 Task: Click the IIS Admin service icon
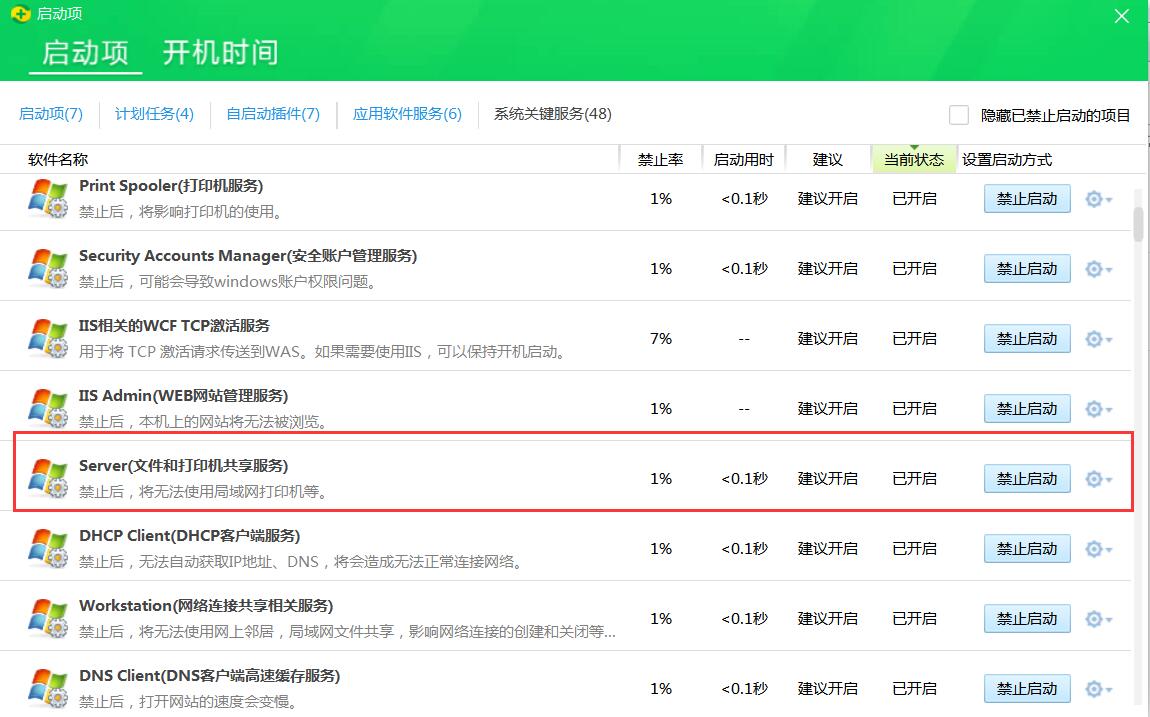pos(46,406)
